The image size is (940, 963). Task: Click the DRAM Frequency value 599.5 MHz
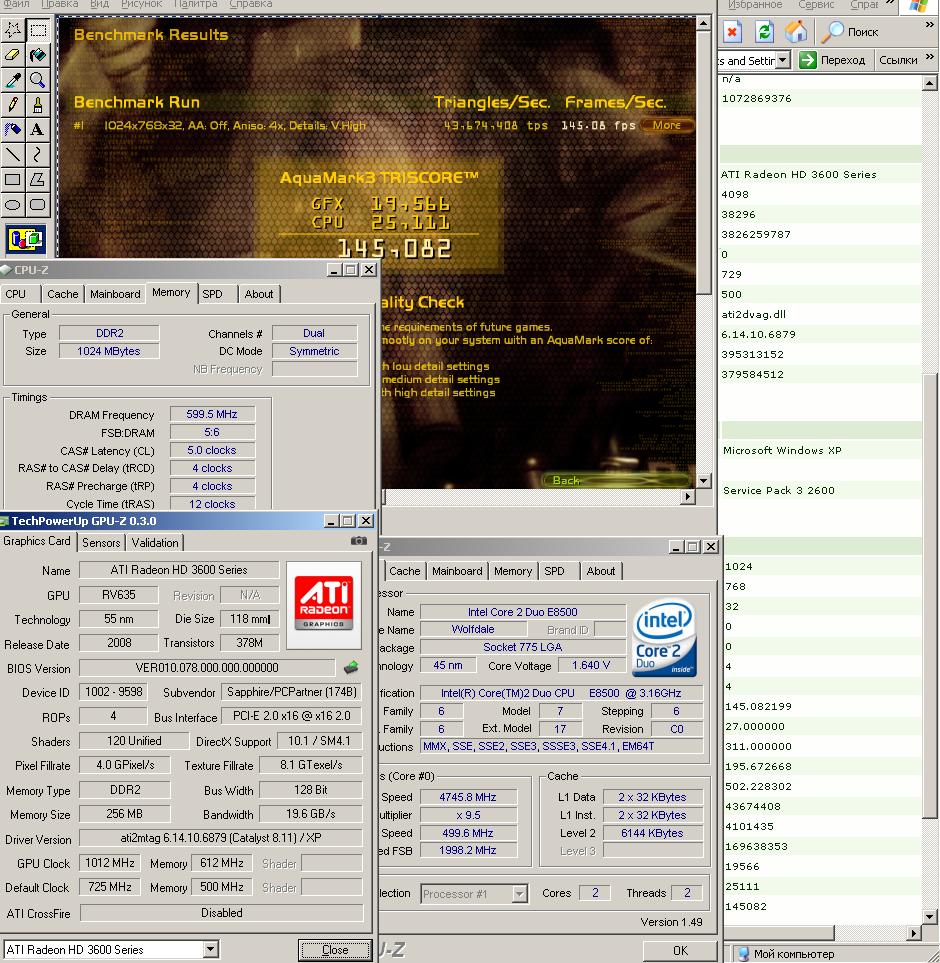[212, 415]
